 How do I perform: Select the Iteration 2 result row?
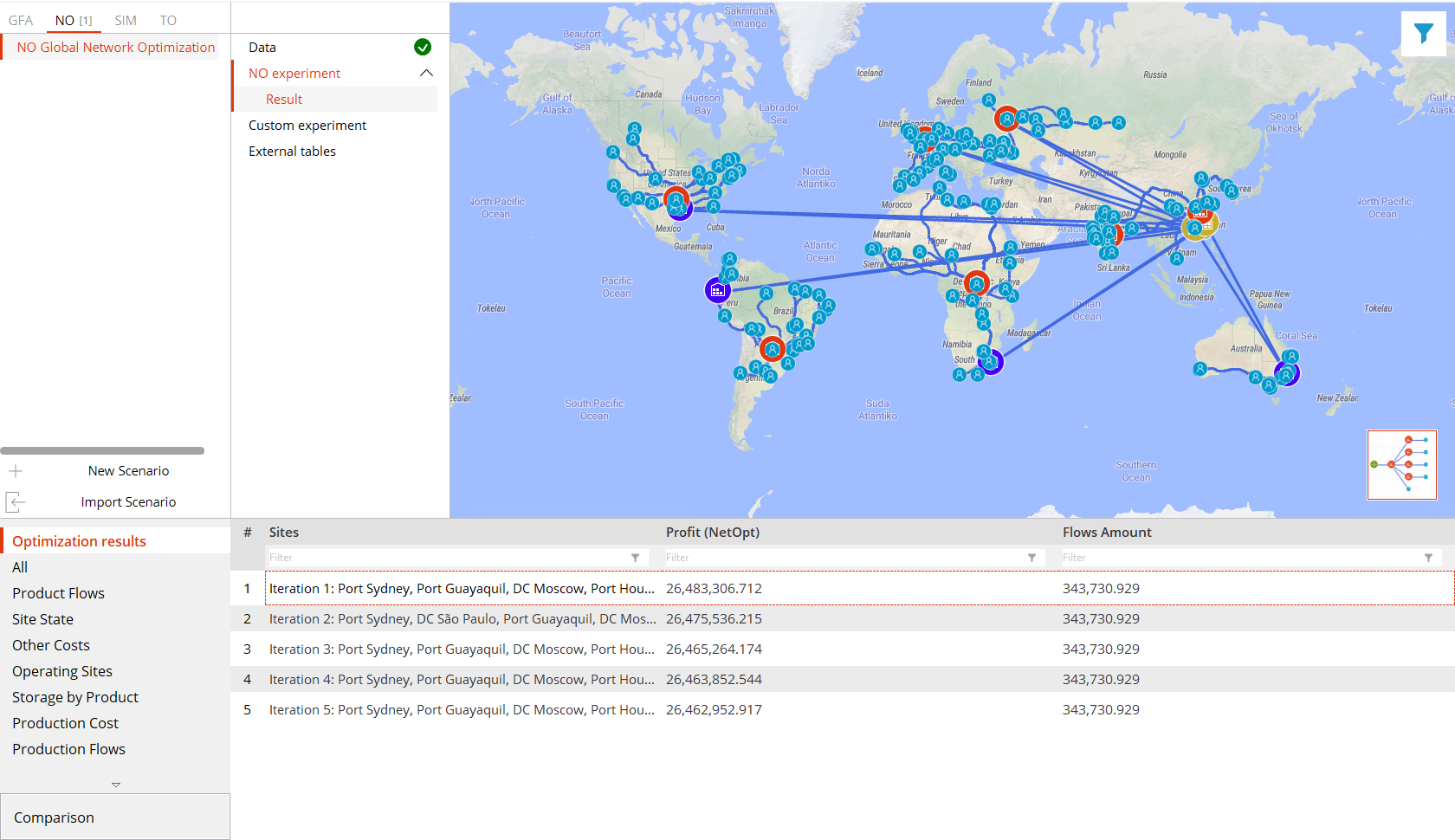click(462, 619)
